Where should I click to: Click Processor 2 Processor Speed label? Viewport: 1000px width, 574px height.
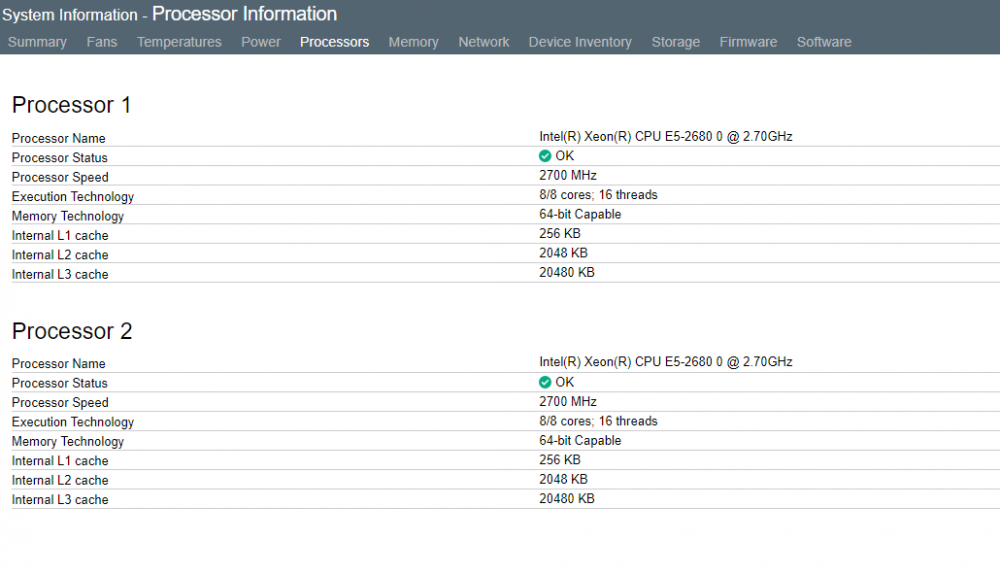(x=60, y=402)
